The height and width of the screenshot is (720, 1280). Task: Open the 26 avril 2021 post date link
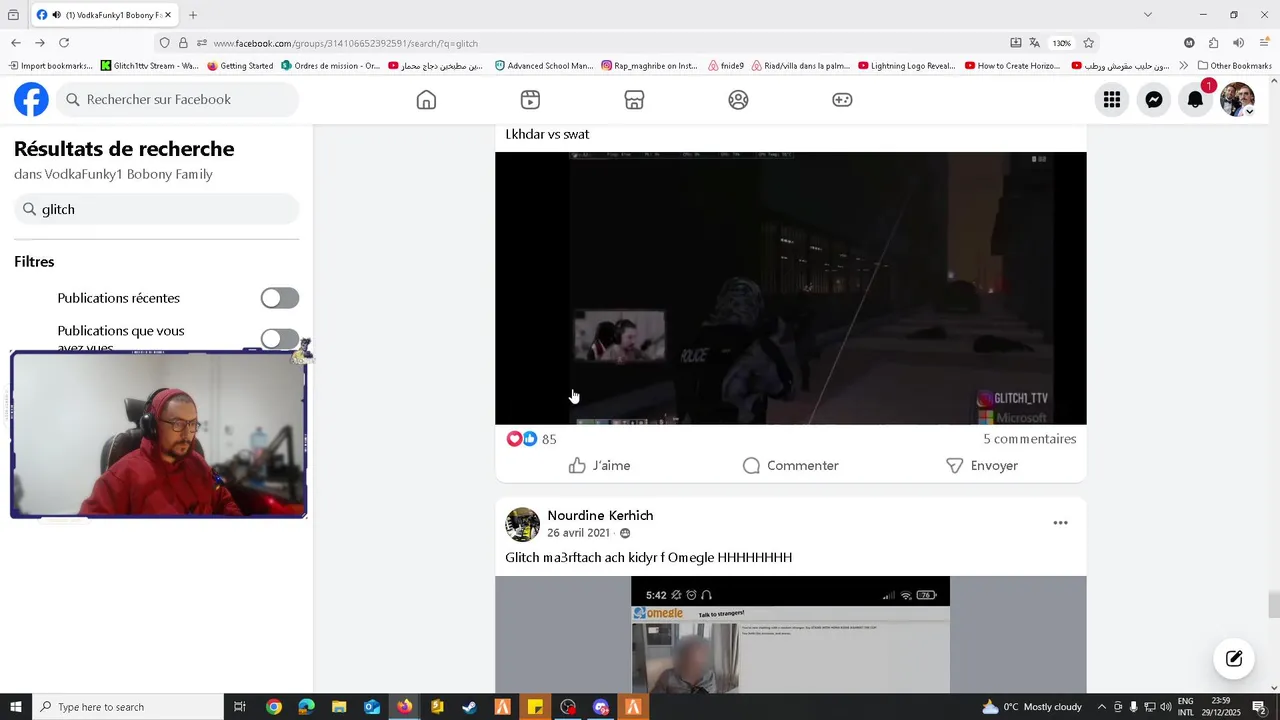click(578, 533)
